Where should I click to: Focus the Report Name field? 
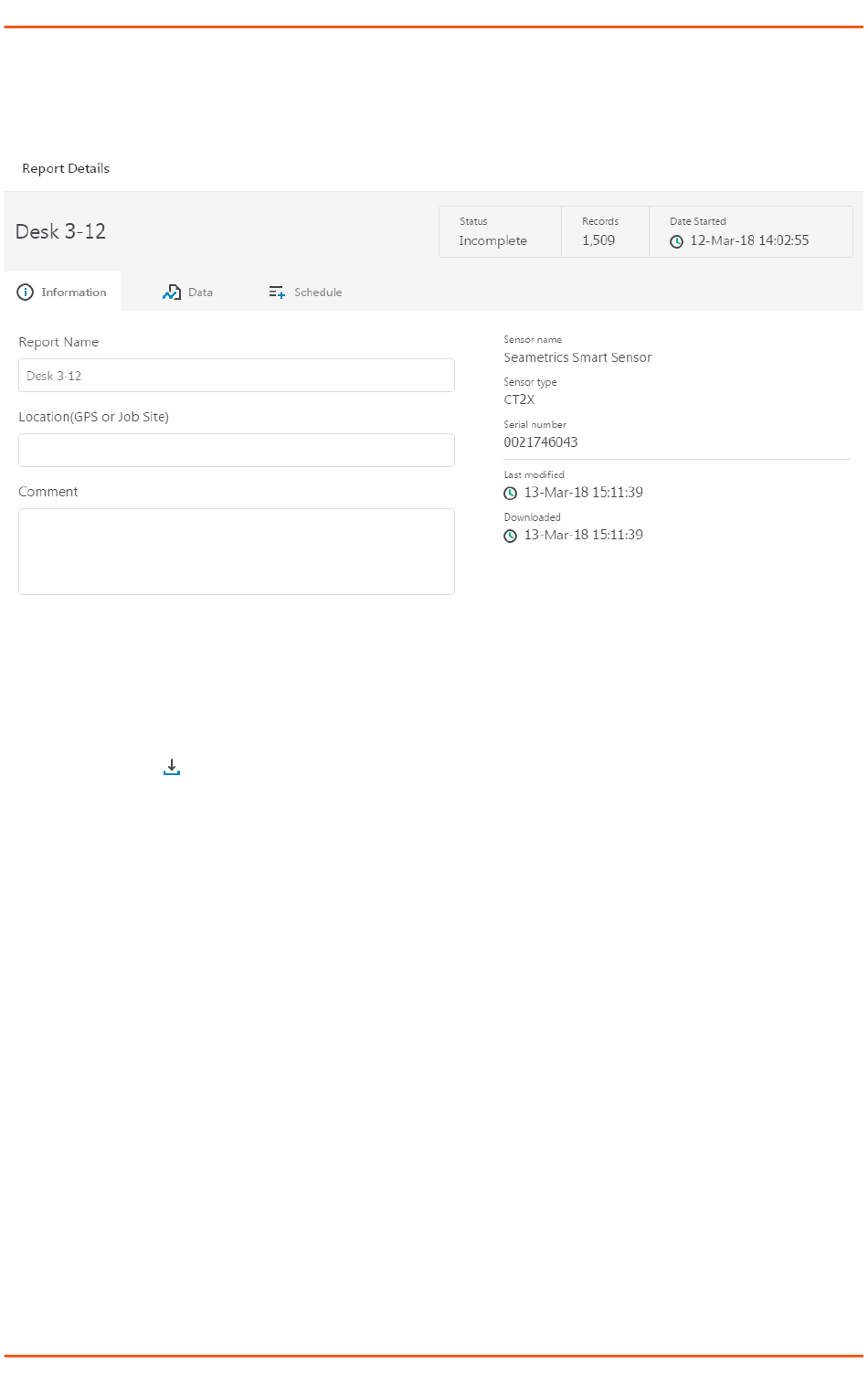[x=237, y=376]
